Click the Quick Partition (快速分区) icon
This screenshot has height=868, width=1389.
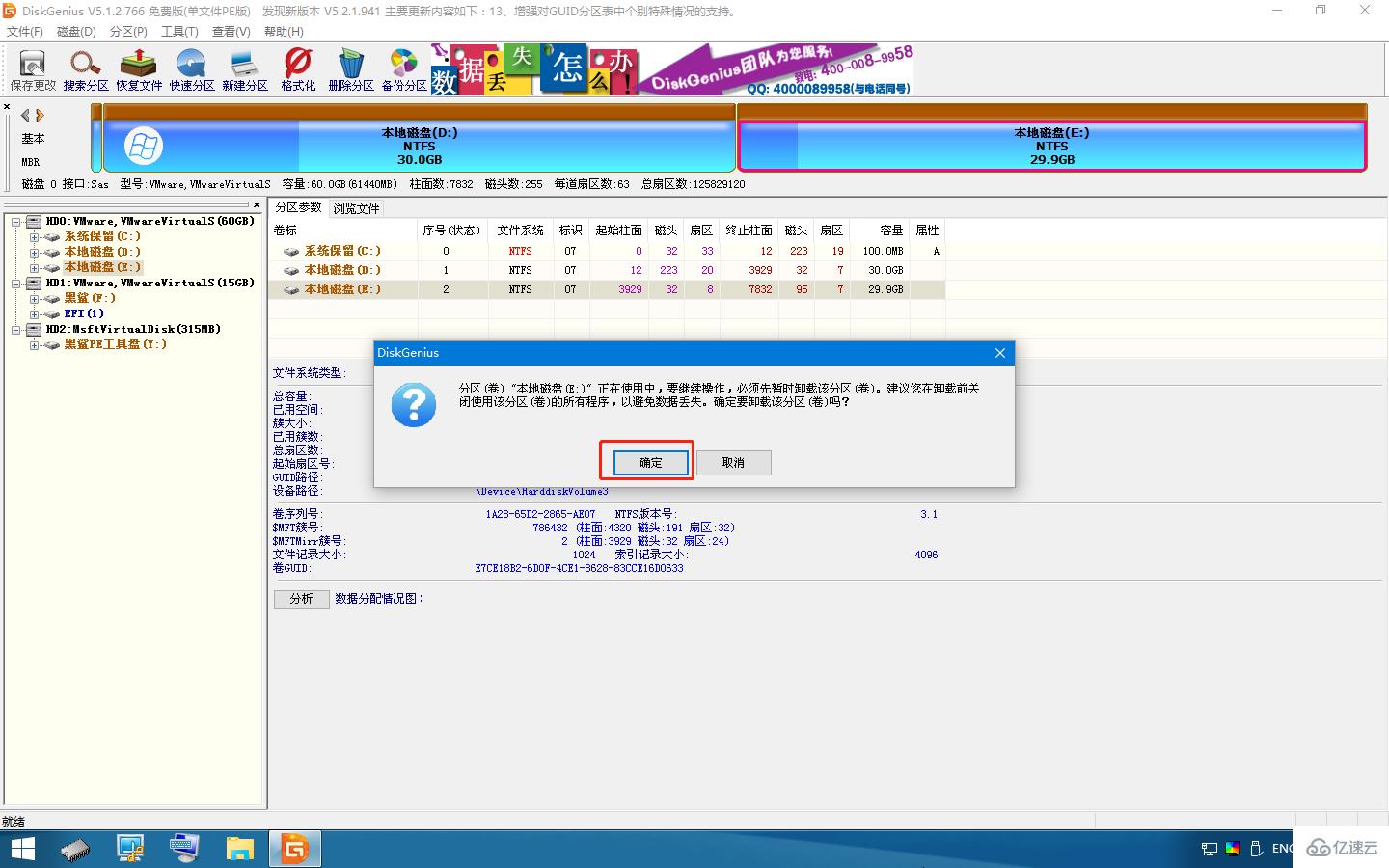192,69
